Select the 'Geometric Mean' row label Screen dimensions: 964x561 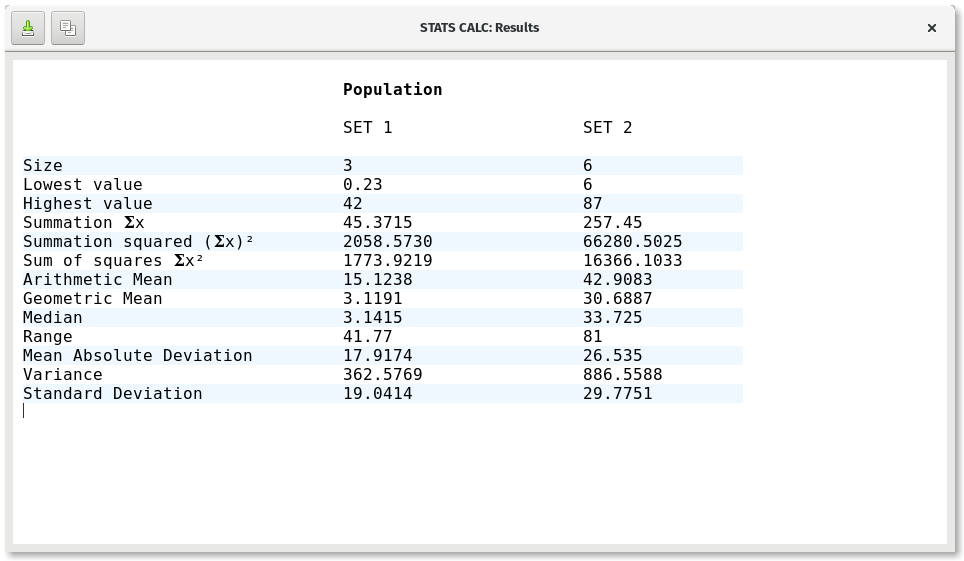[x=92, y=299]
